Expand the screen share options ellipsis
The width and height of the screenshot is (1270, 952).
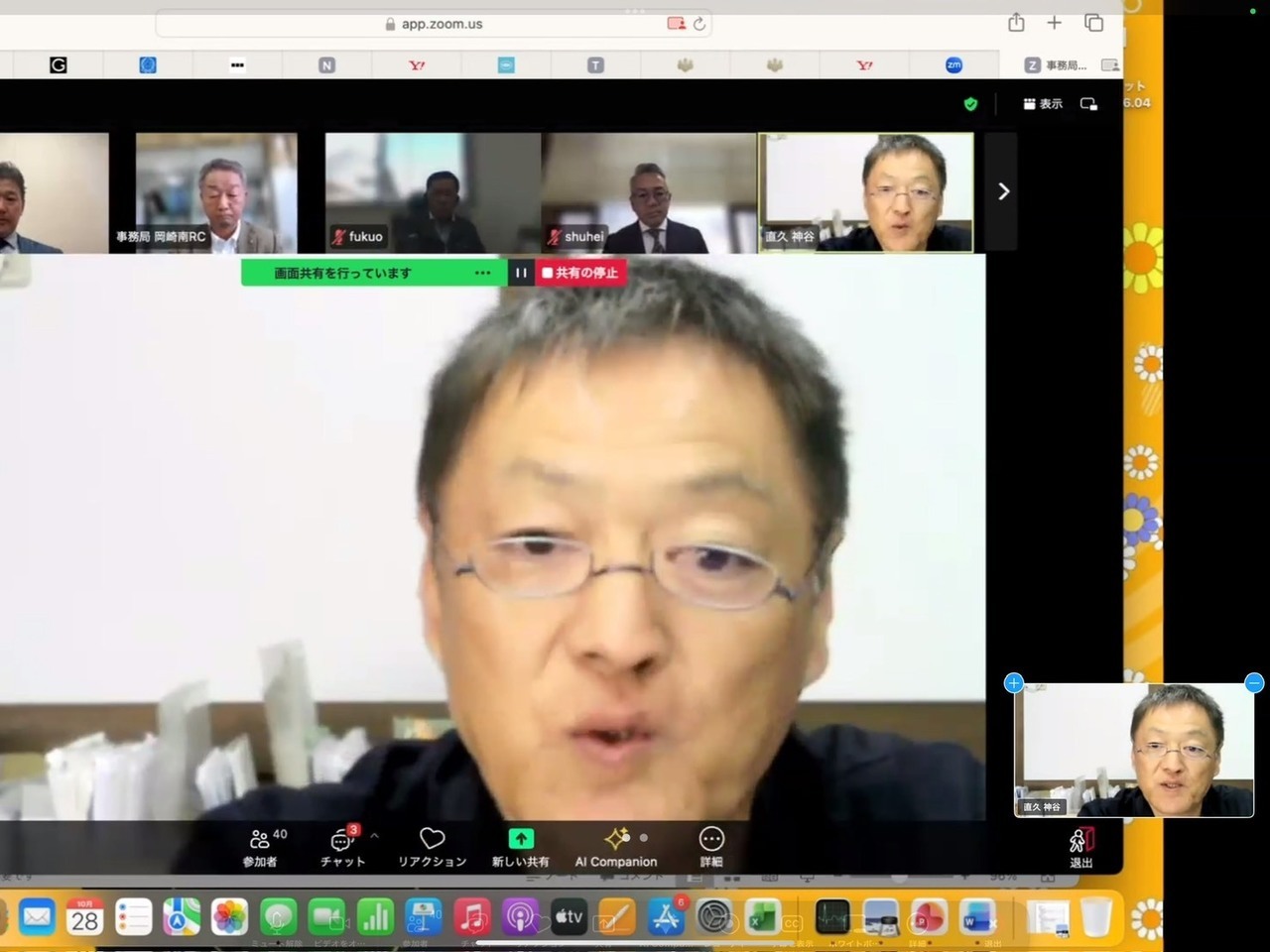pyautogui.click(x=482, y=273)
